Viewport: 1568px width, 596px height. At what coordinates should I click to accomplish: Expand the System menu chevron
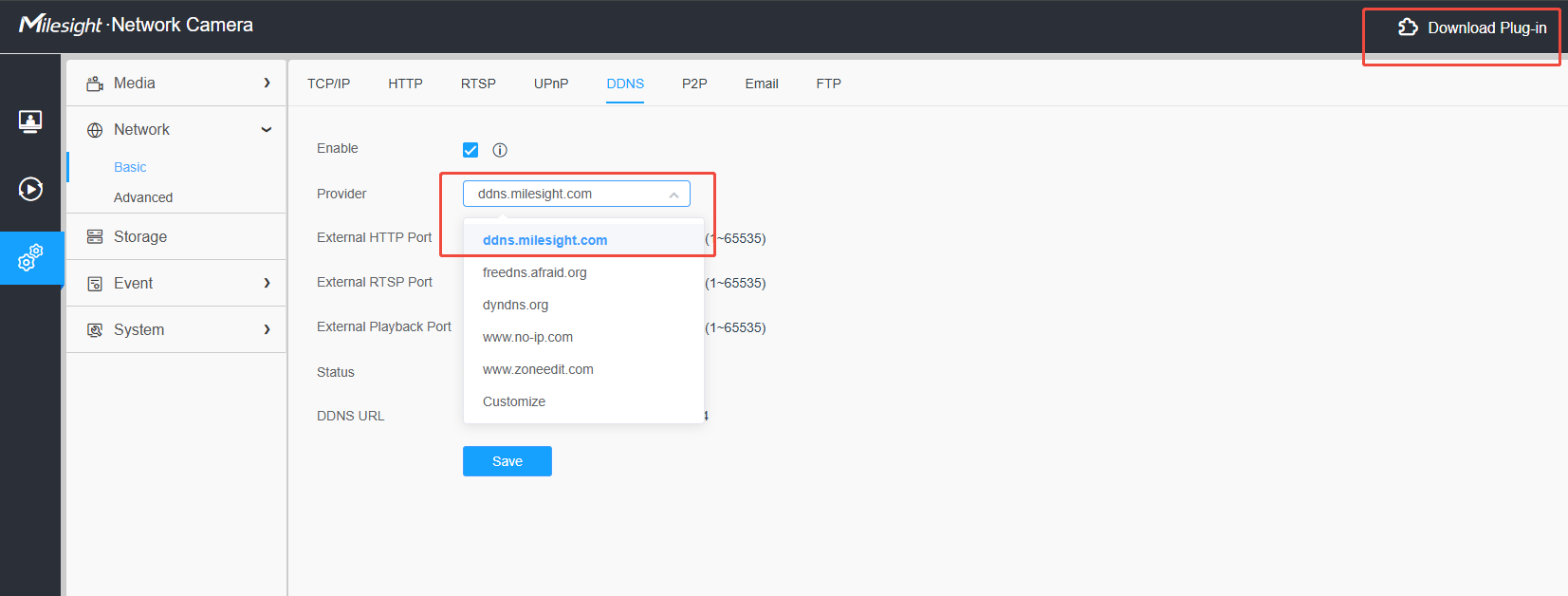click(267, 329)
